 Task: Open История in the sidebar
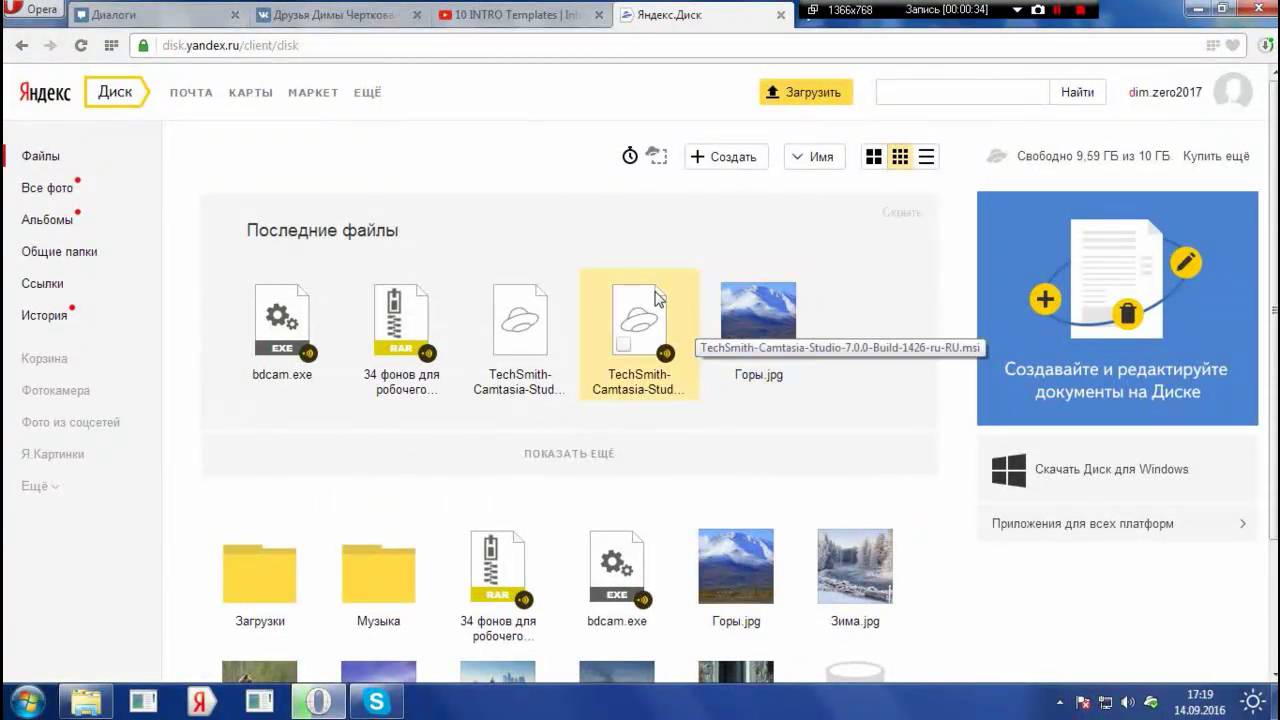[x=44, y=316]
